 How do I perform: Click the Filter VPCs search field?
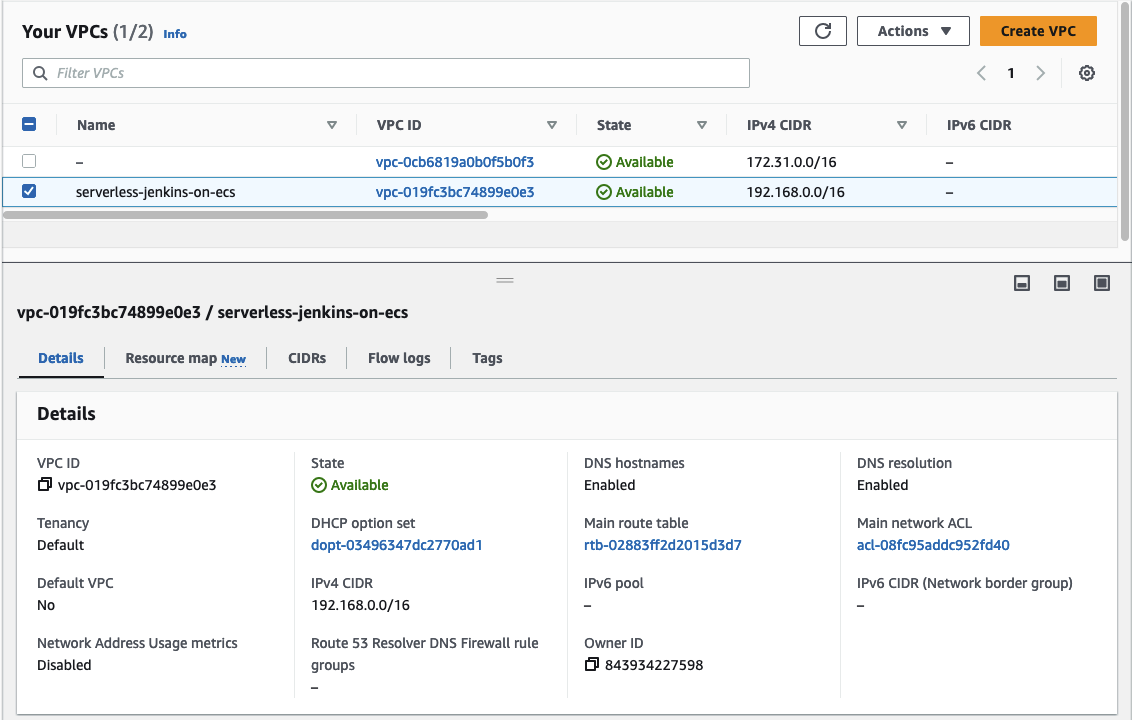(386, 73)
